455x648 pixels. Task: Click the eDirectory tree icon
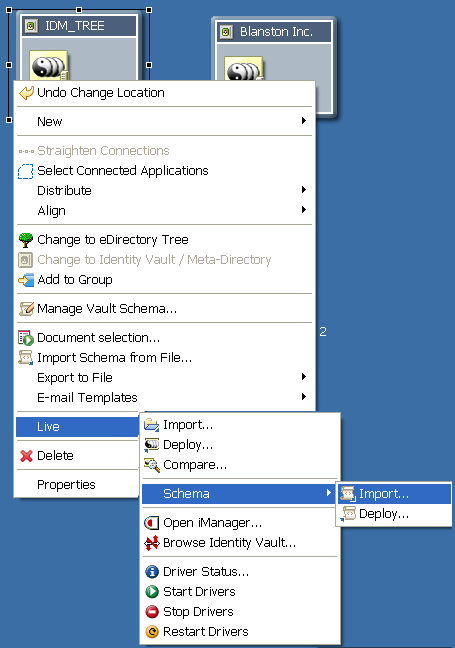[x=26, y=240]
